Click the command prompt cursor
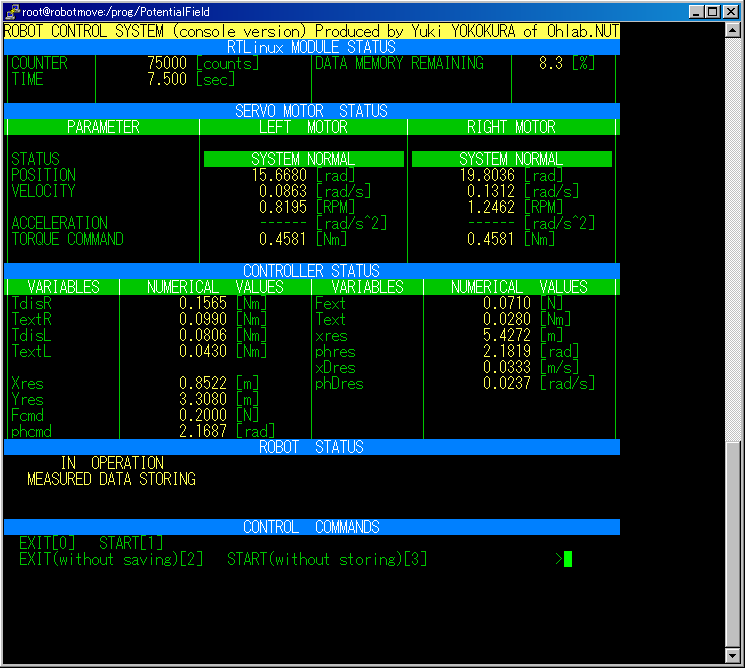 [568, 559]
